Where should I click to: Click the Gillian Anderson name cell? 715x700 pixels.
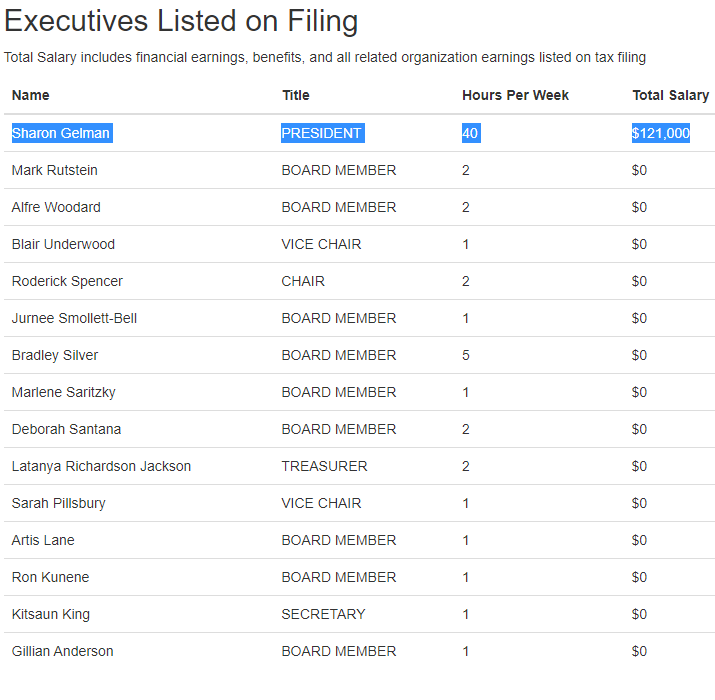point(62,651)
